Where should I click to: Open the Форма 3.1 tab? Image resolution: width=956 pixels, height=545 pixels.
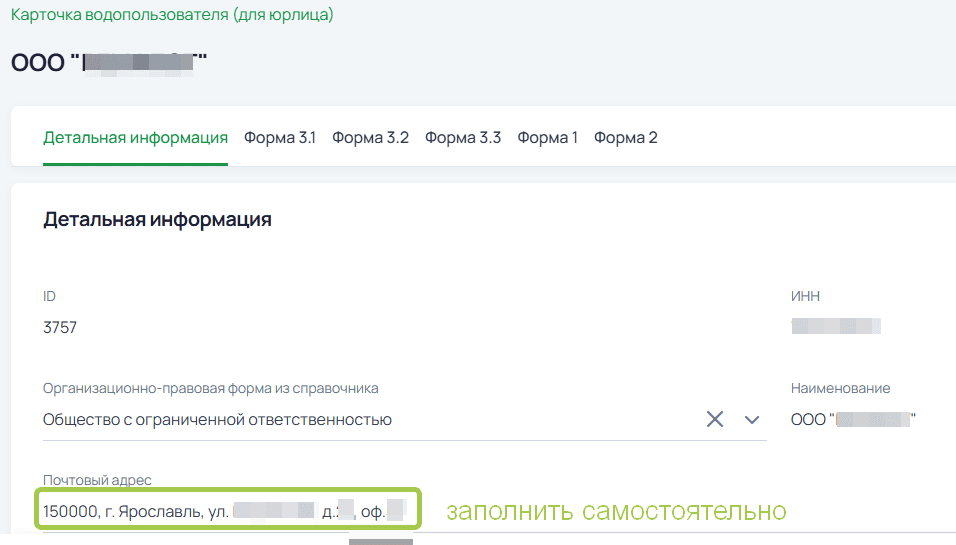point(280,138)
